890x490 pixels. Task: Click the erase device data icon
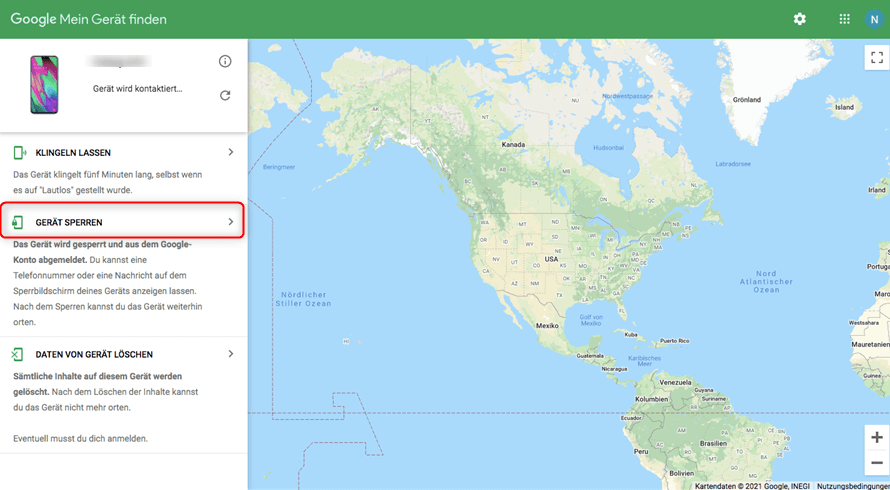(18, 354)
